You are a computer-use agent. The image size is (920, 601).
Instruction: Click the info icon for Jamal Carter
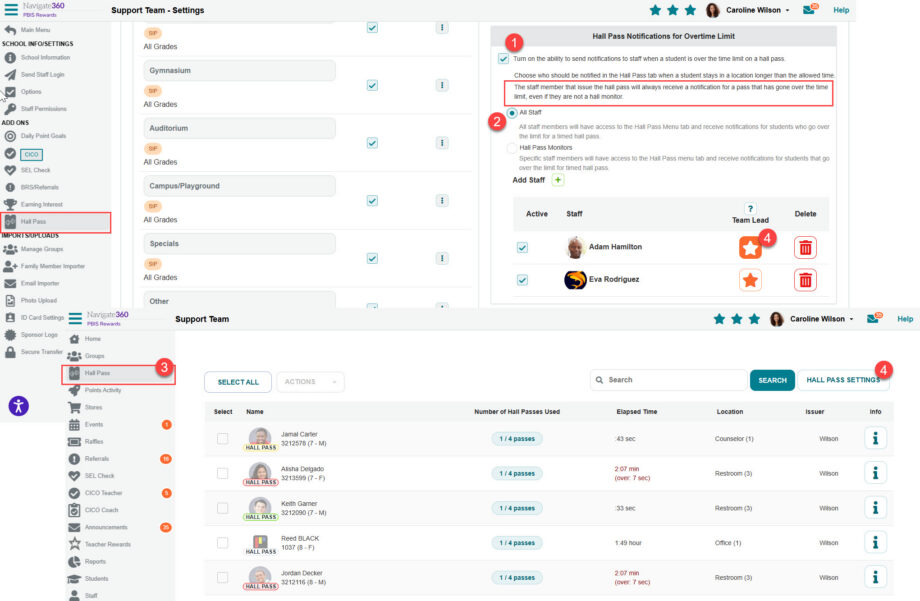tap(875, 438)
